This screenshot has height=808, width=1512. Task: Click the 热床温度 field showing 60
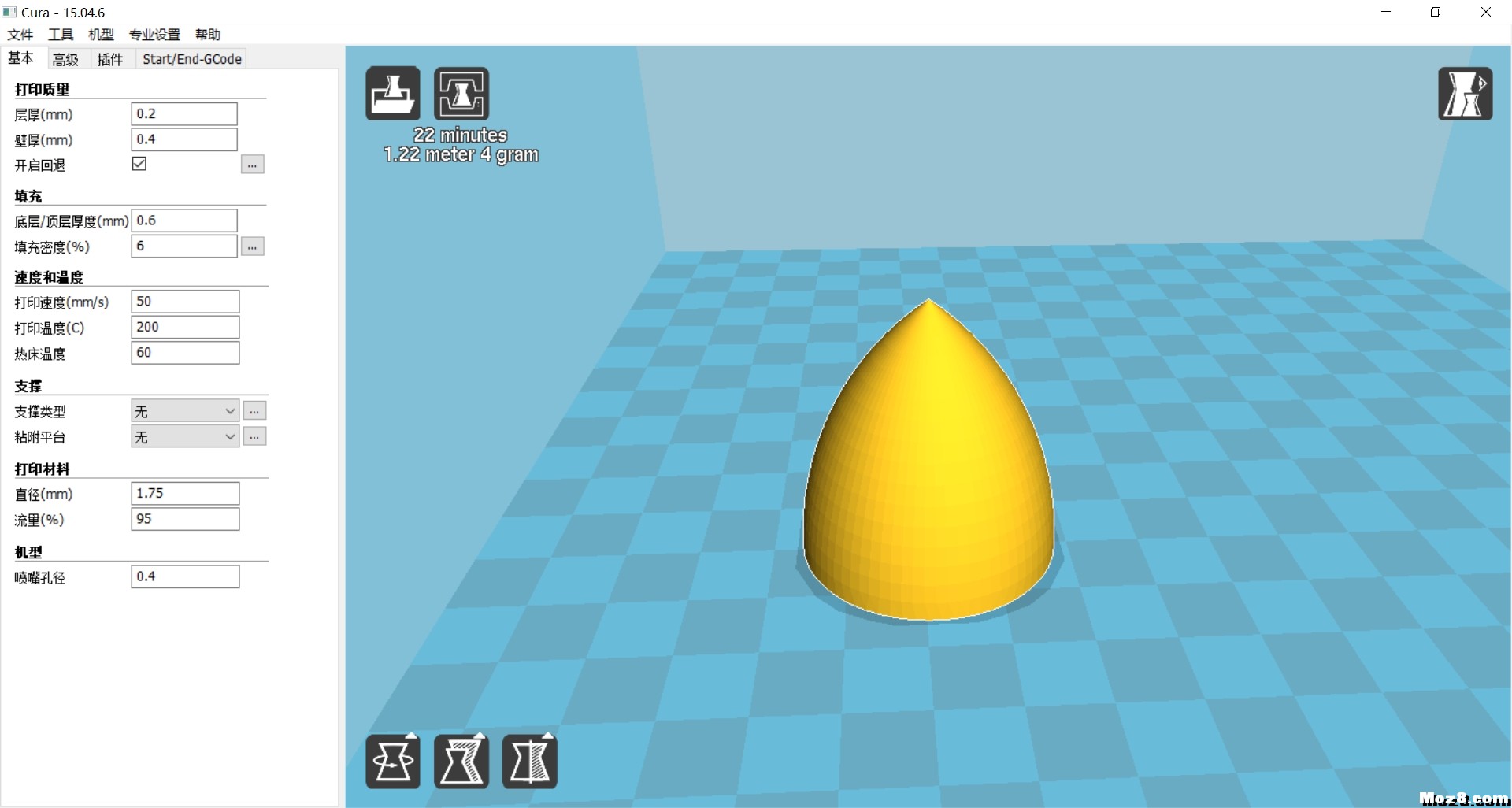click(x=185, y=353)
